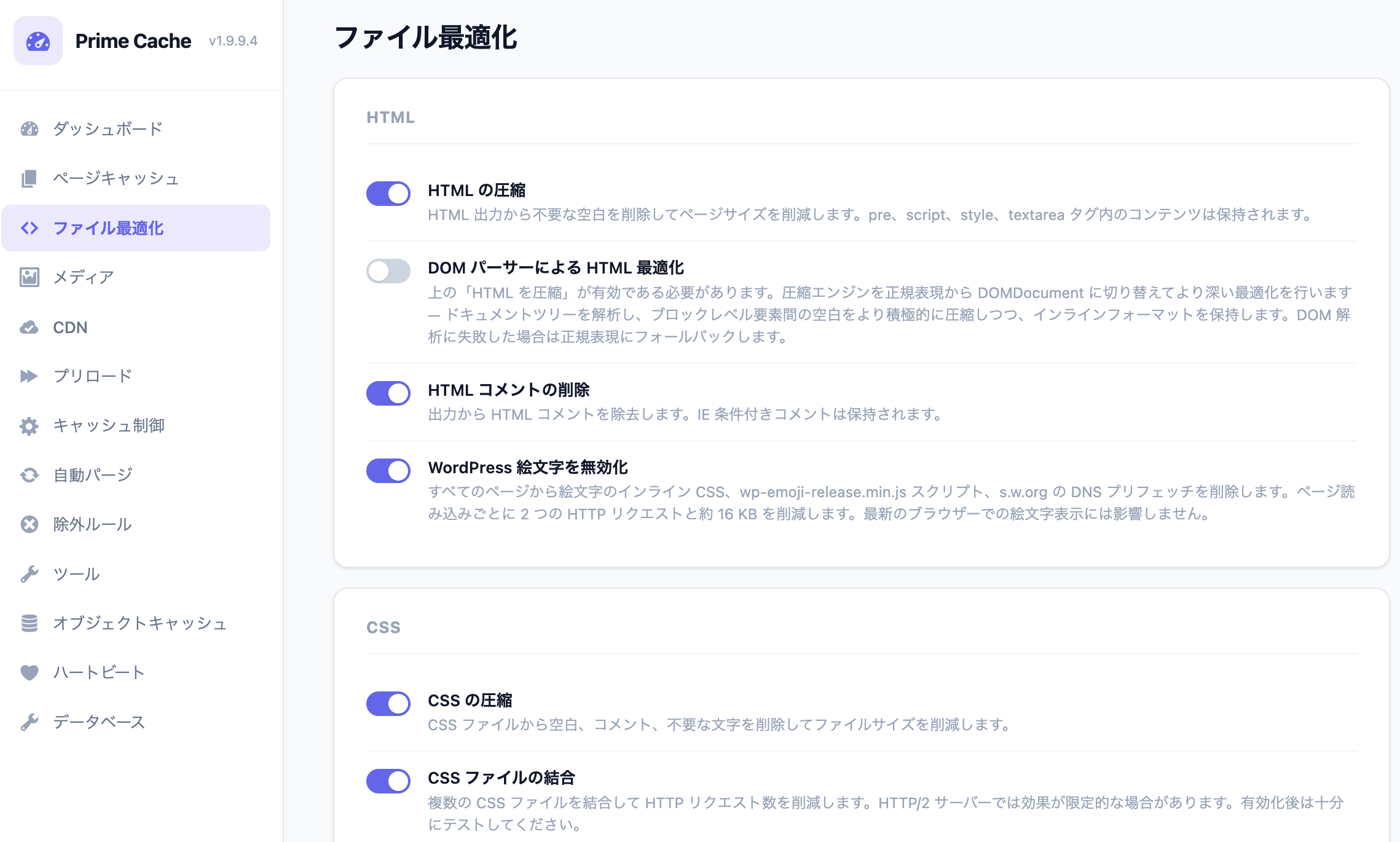The image size is (1400, 842).
Task: Click the ページキャッシュ pages icon
Action: tap(29, 178)
